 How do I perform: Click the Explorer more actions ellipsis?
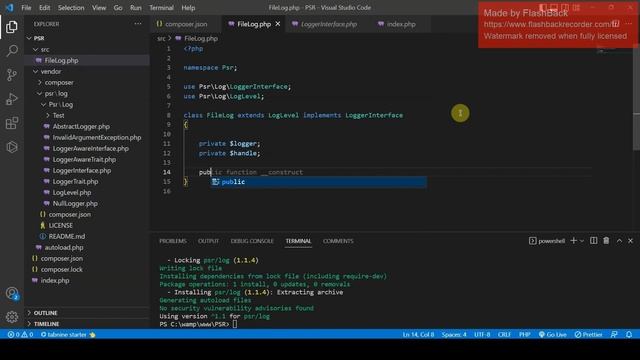138,24
